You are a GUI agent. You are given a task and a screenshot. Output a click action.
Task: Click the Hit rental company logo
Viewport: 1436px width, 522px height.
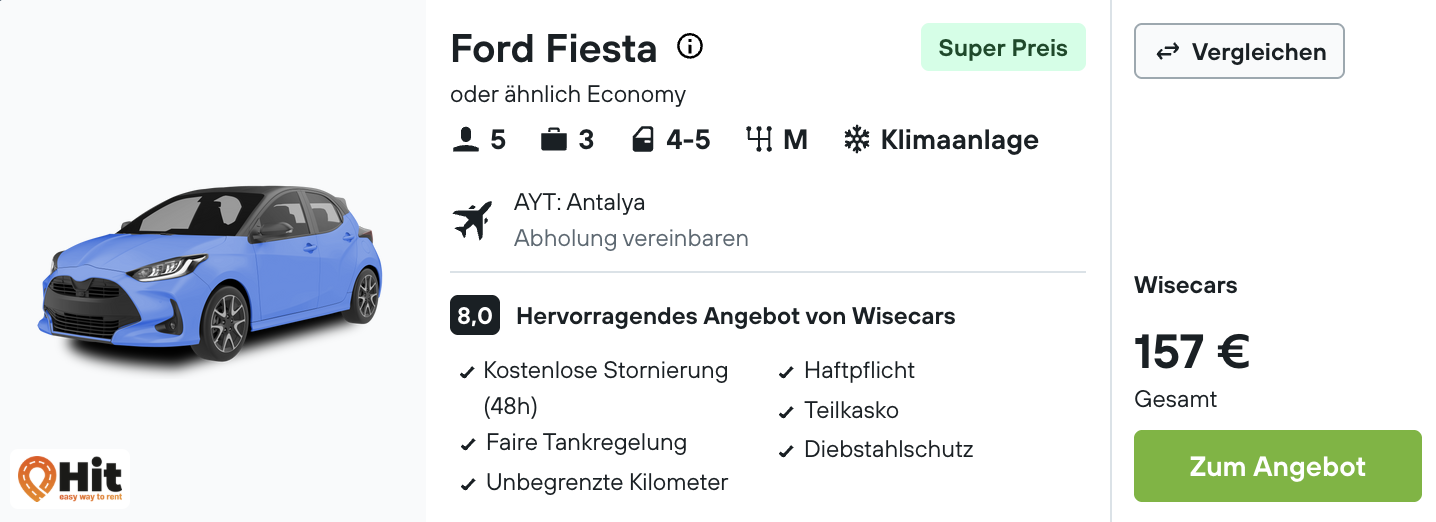tap(70, 479)
